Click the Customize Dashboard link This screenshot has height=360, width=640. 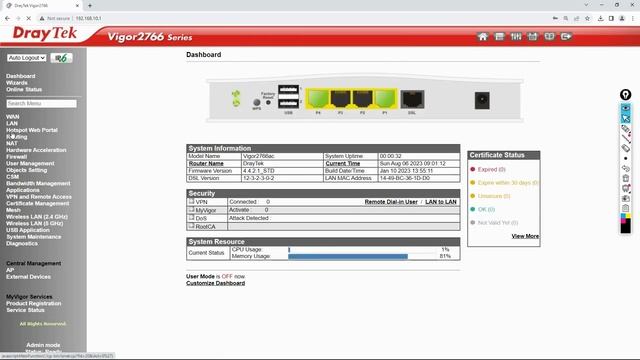216,283
